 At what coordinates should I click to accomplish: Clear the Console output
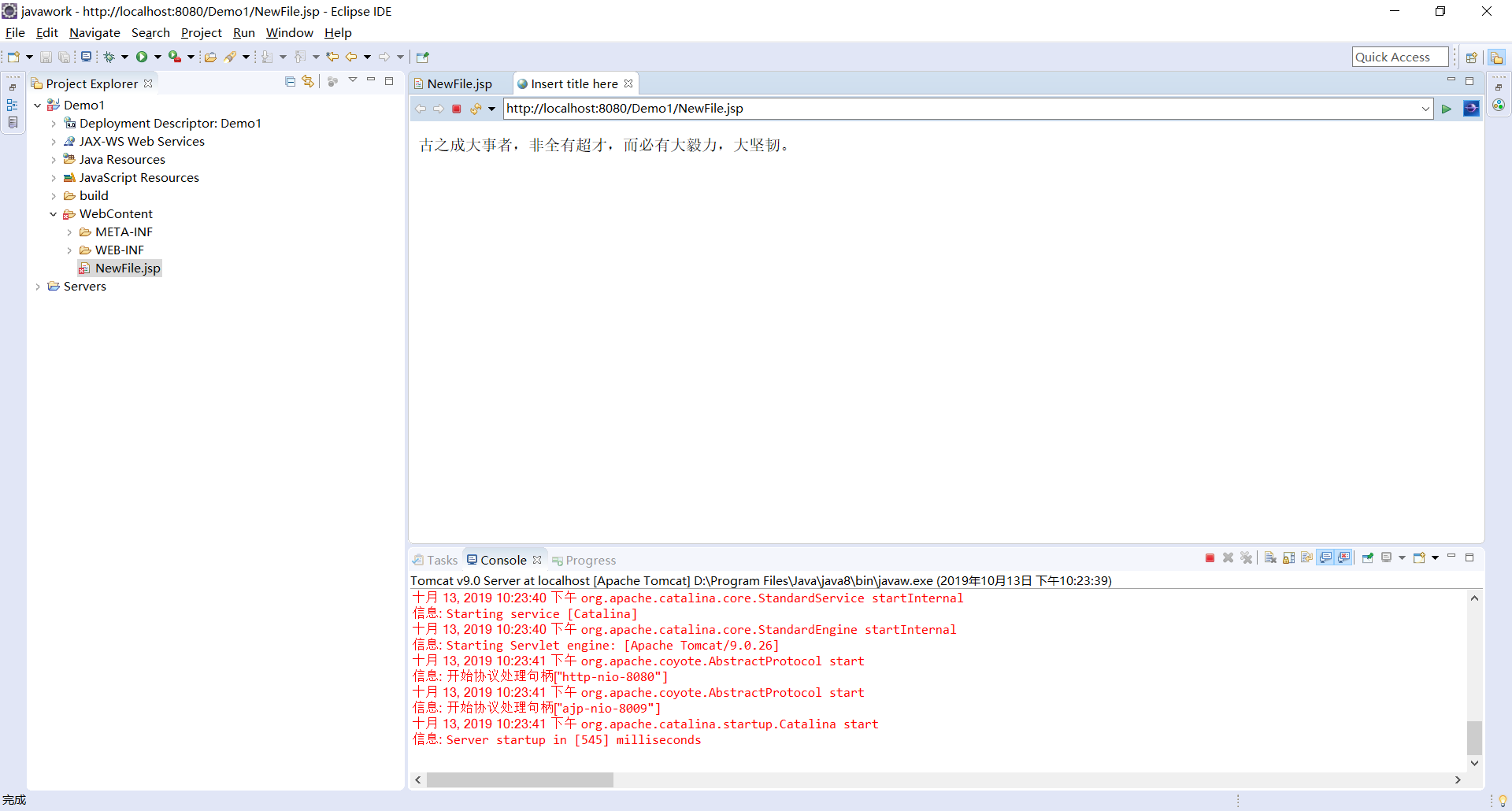tap(1270, 557)
